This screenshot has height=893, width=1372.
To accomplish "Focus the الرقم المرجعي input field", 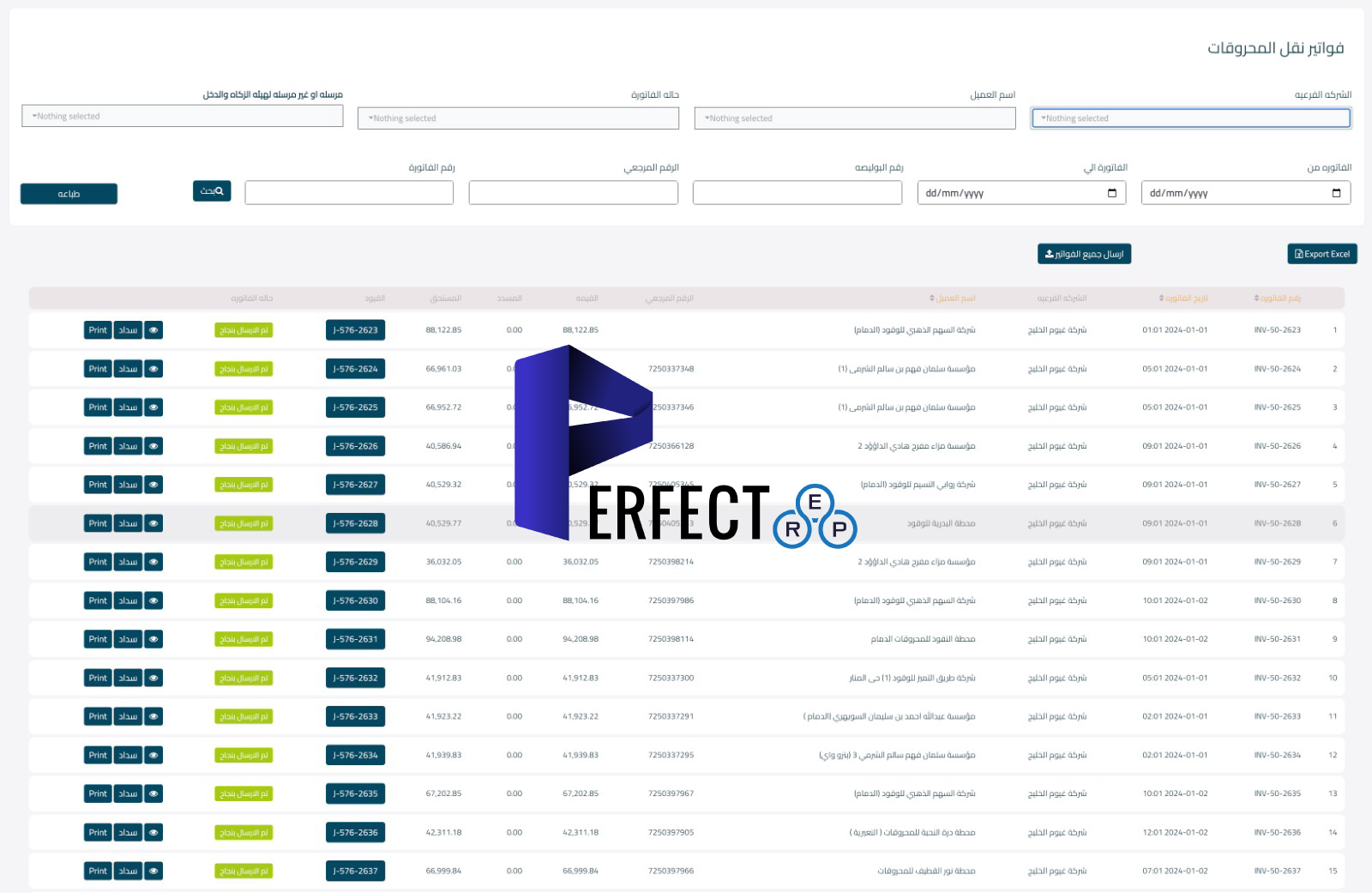I will tap(574, 193).
